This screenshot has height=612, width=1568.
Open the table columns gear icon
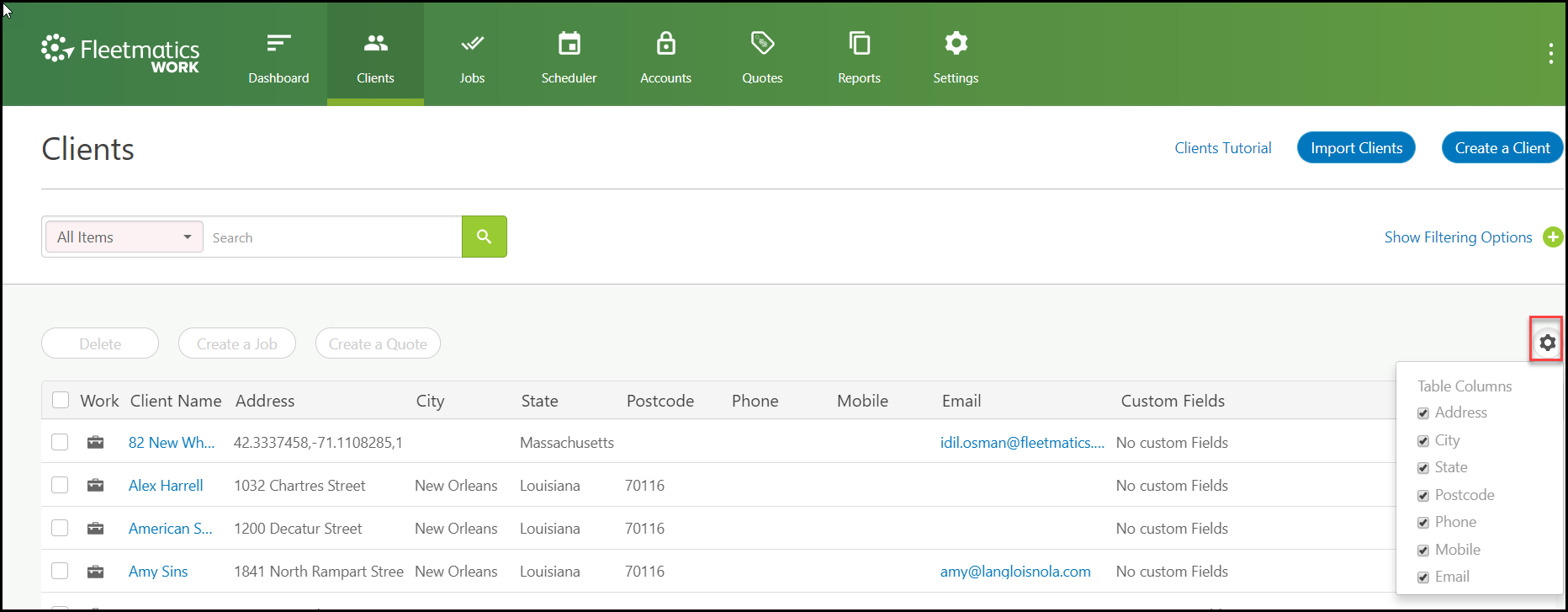click(1547, 343)
